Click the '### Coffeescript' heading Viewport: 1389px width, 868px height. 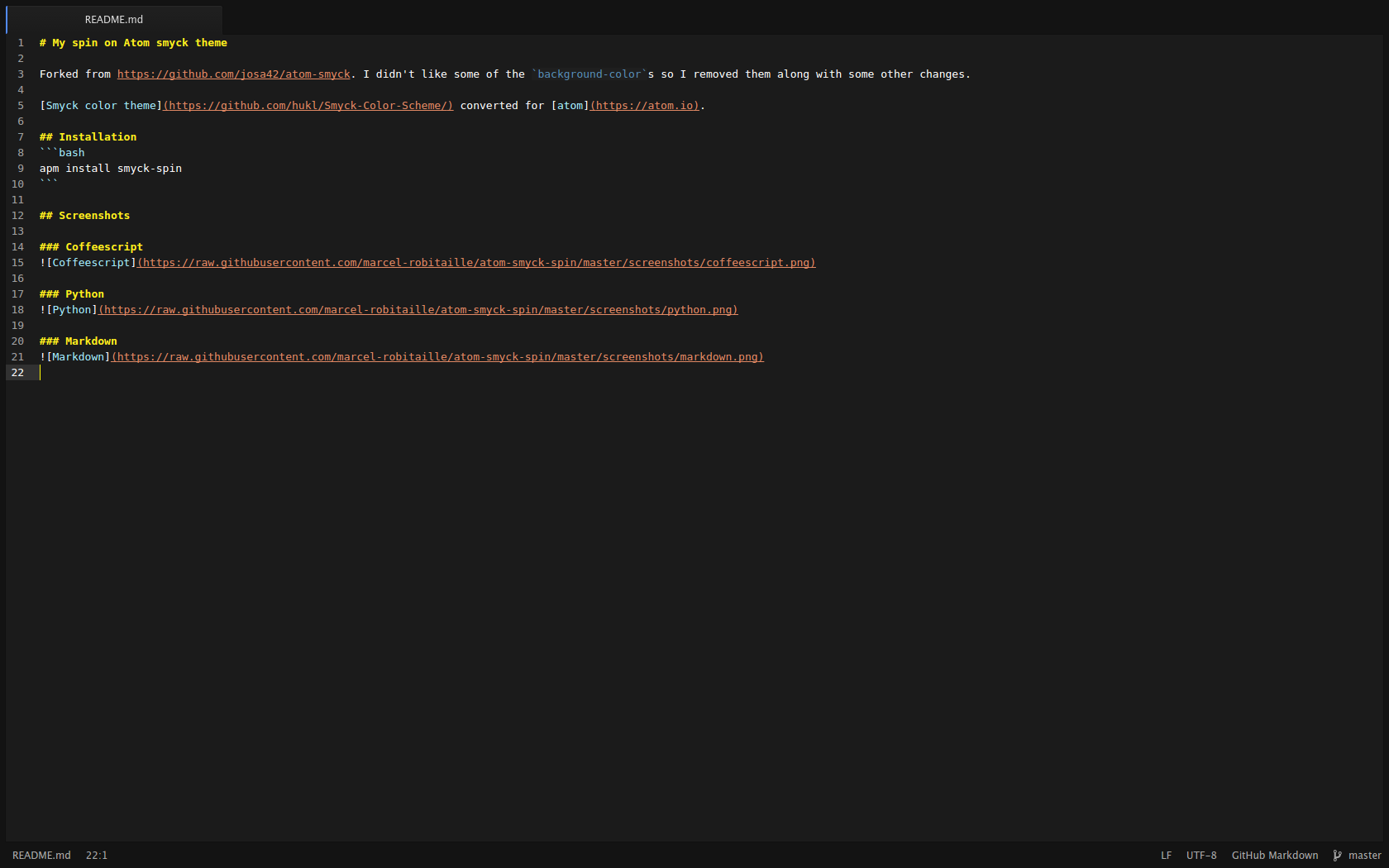pyautogui.click(x=91, y=247)
